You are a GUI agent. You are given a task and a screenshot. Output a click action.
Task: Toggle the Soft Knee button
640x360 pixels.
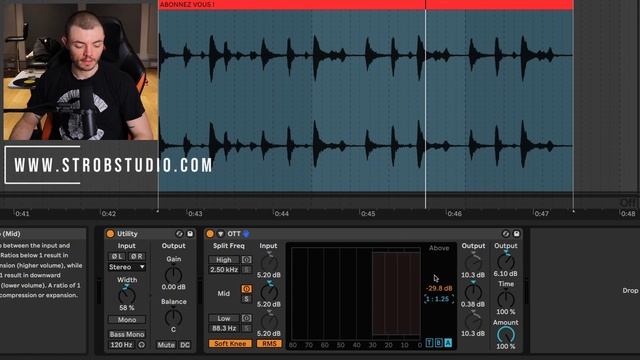click(x=230, y=344)
